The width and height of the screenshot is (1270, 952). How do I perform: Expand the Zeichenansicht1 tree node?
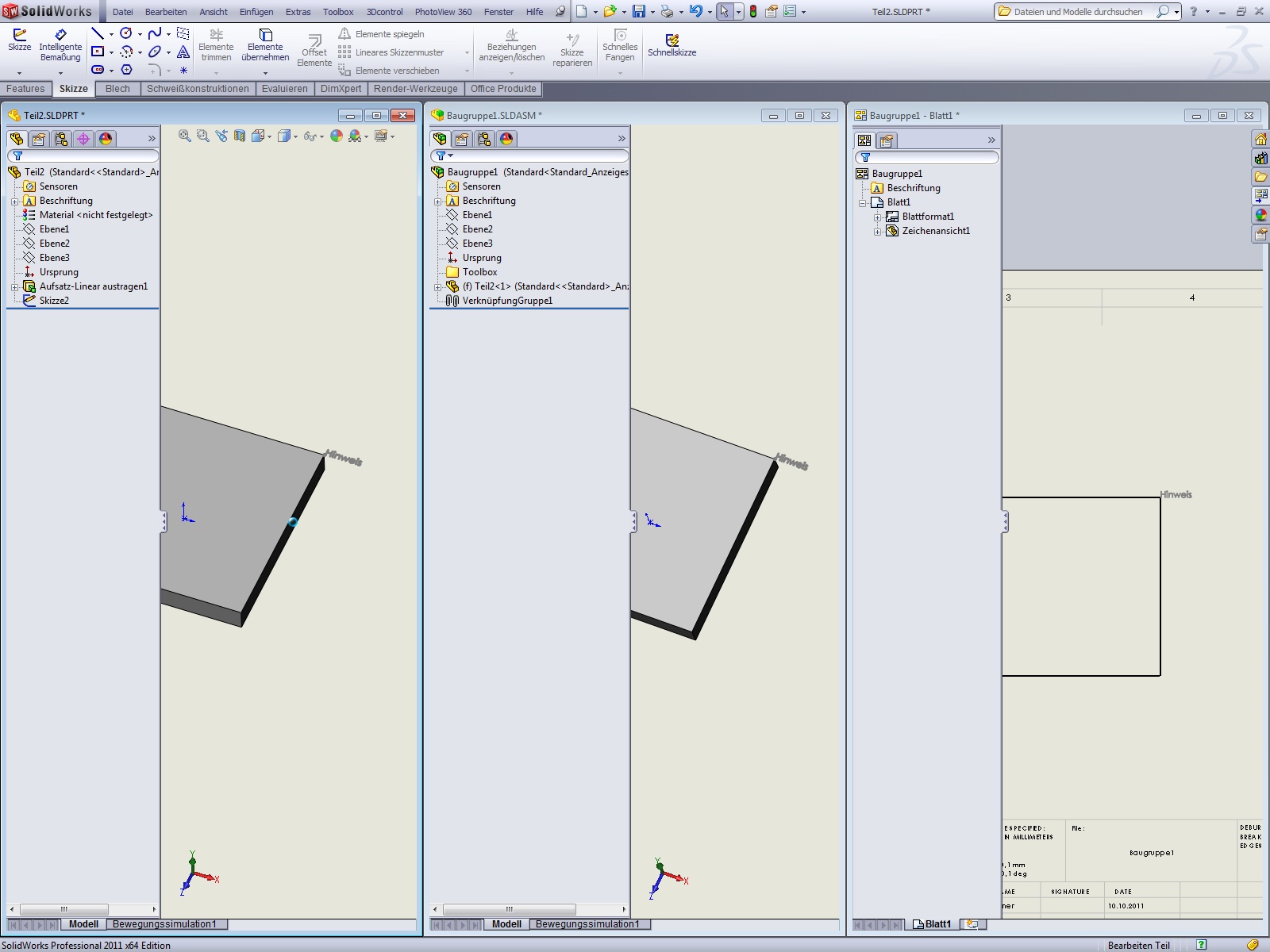[x=877, y=232]
